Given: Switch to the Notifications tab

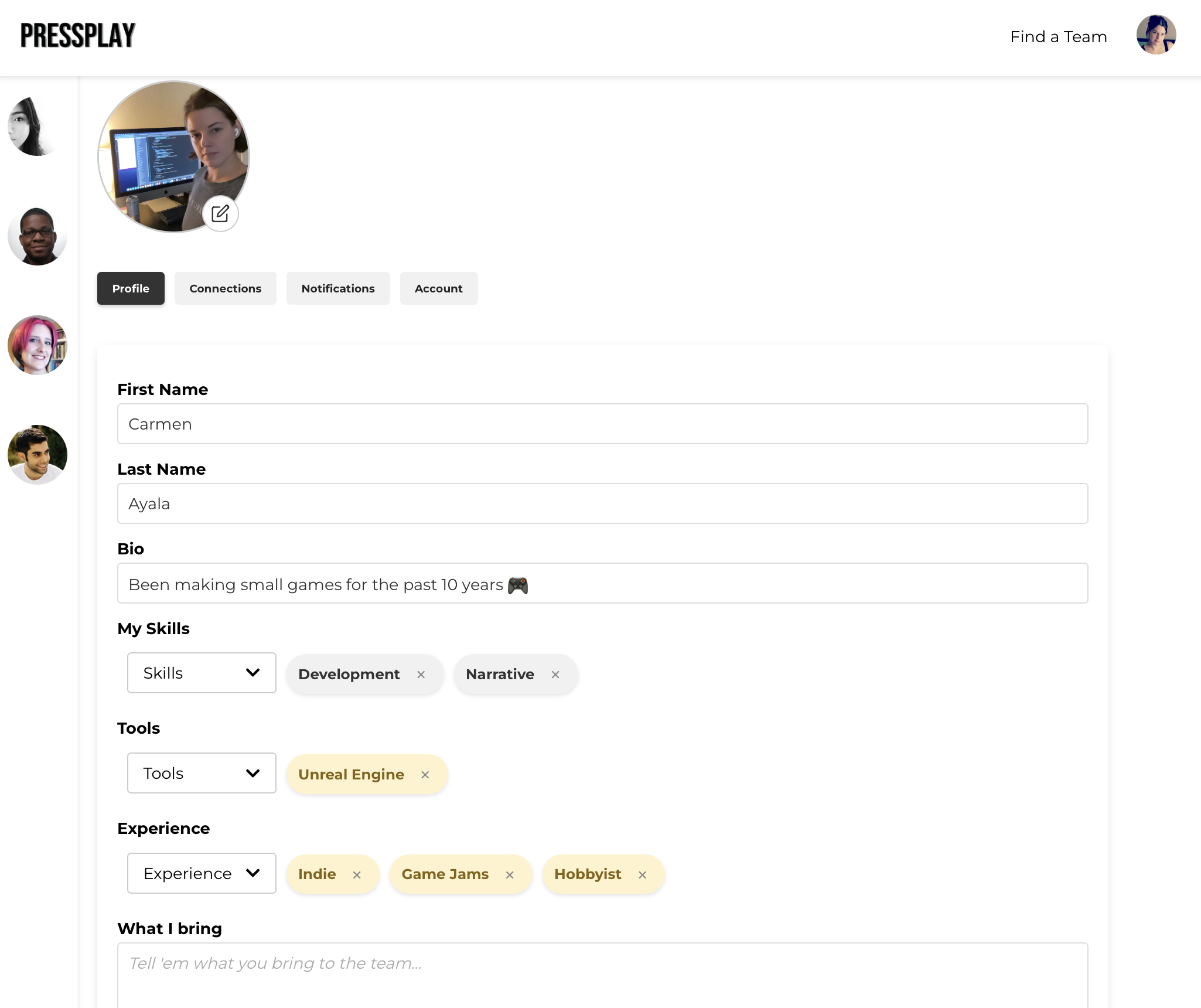Looking at the screenshot, I should pyautogui.click(x=337, y=288).
